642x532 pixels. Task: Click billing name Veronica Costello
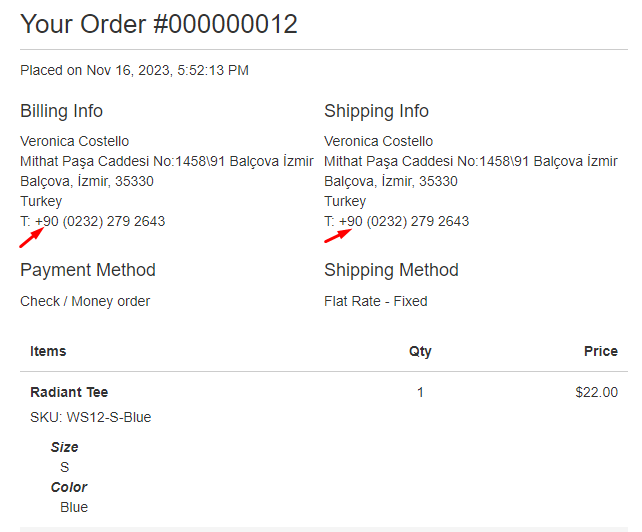pos(75,141)
